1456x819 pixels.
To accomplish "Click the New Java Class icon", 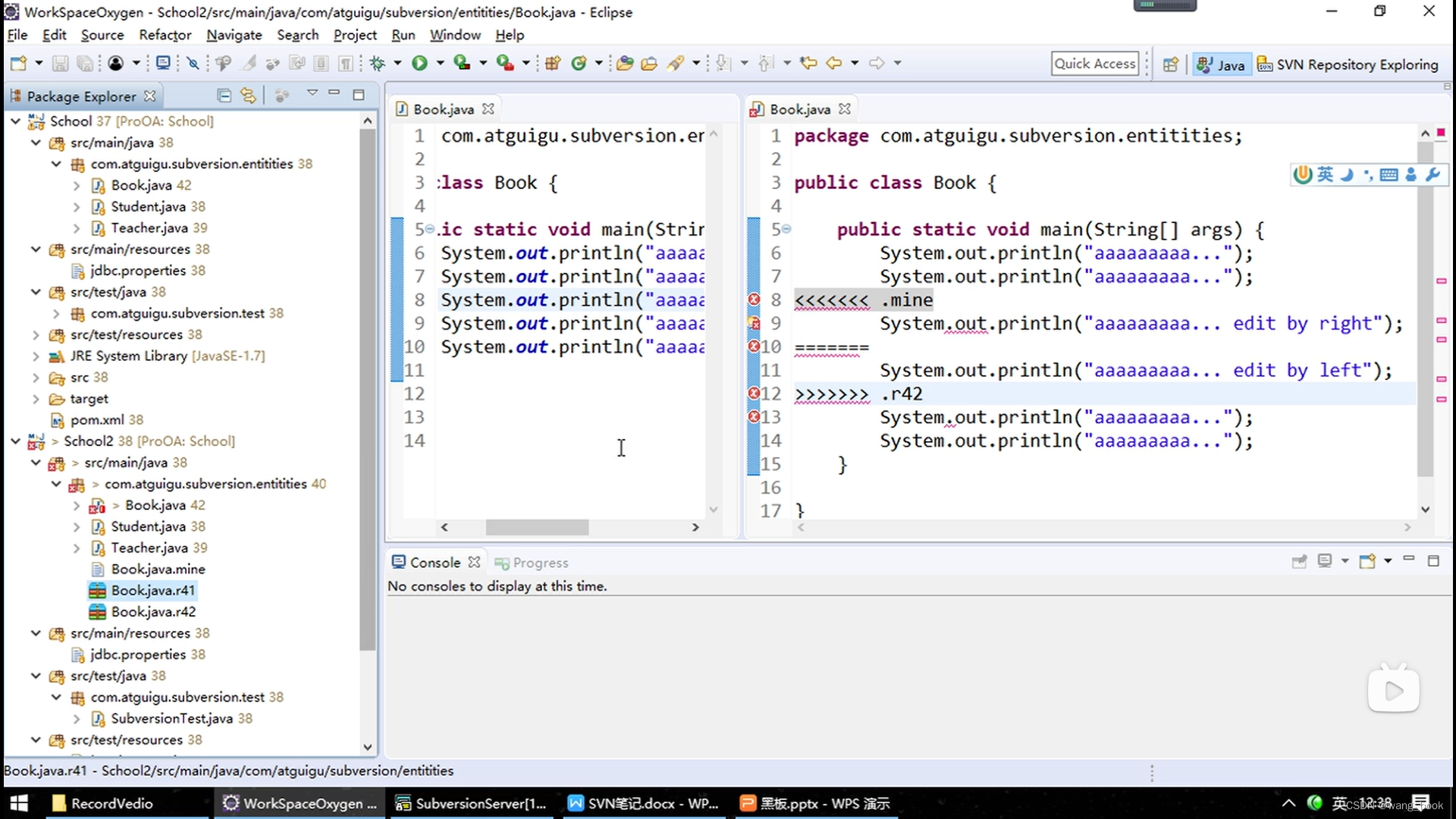I will pyautogui.click(x=579, y=63).
